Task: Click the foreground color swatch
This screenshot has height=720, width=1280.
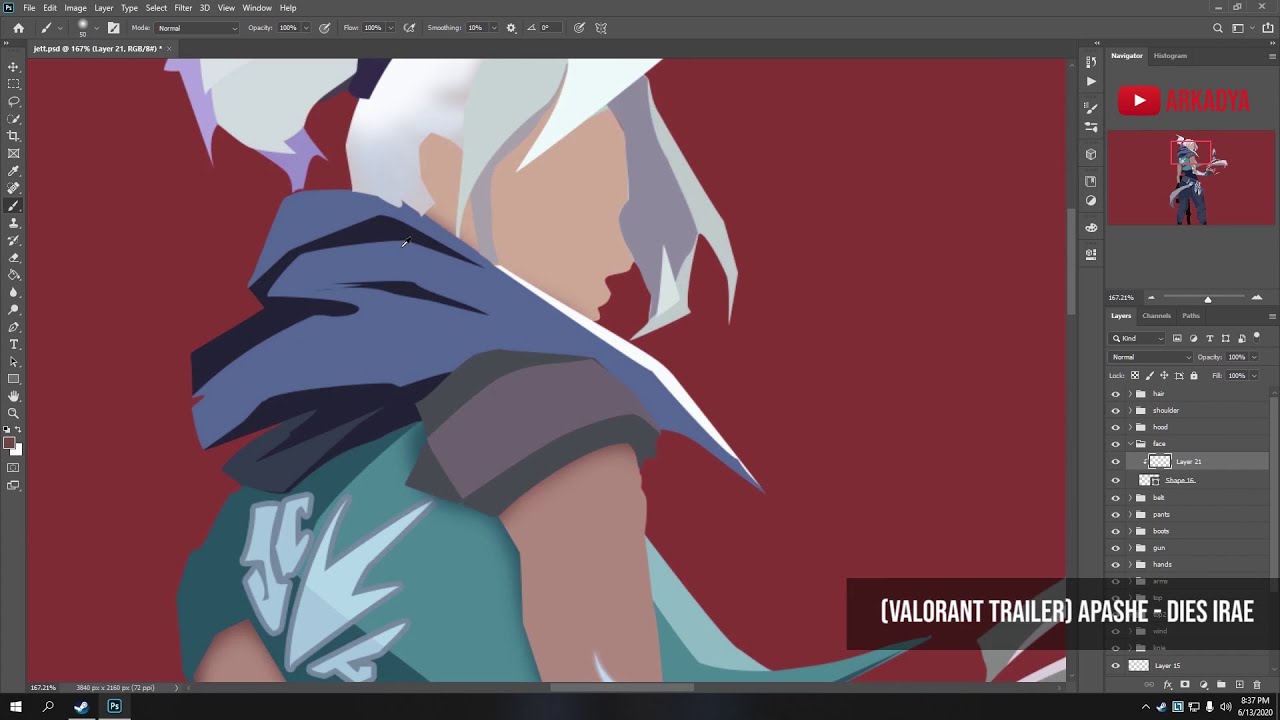Action: click(x=9, y=443)
